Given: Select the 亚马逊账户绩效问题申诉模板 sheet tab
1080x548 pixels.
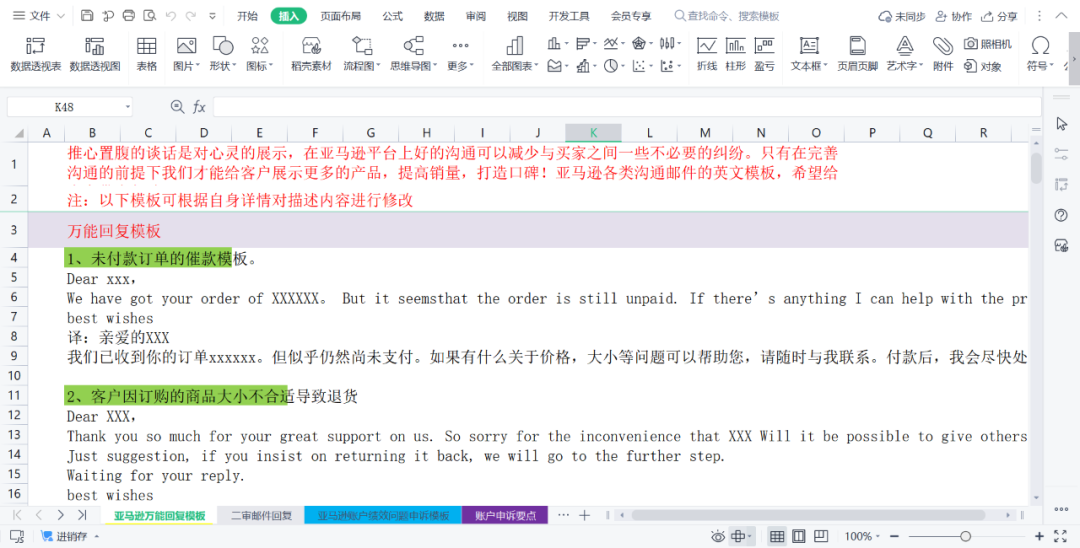Looking at the screenshot, I should [x=383, y=515].
